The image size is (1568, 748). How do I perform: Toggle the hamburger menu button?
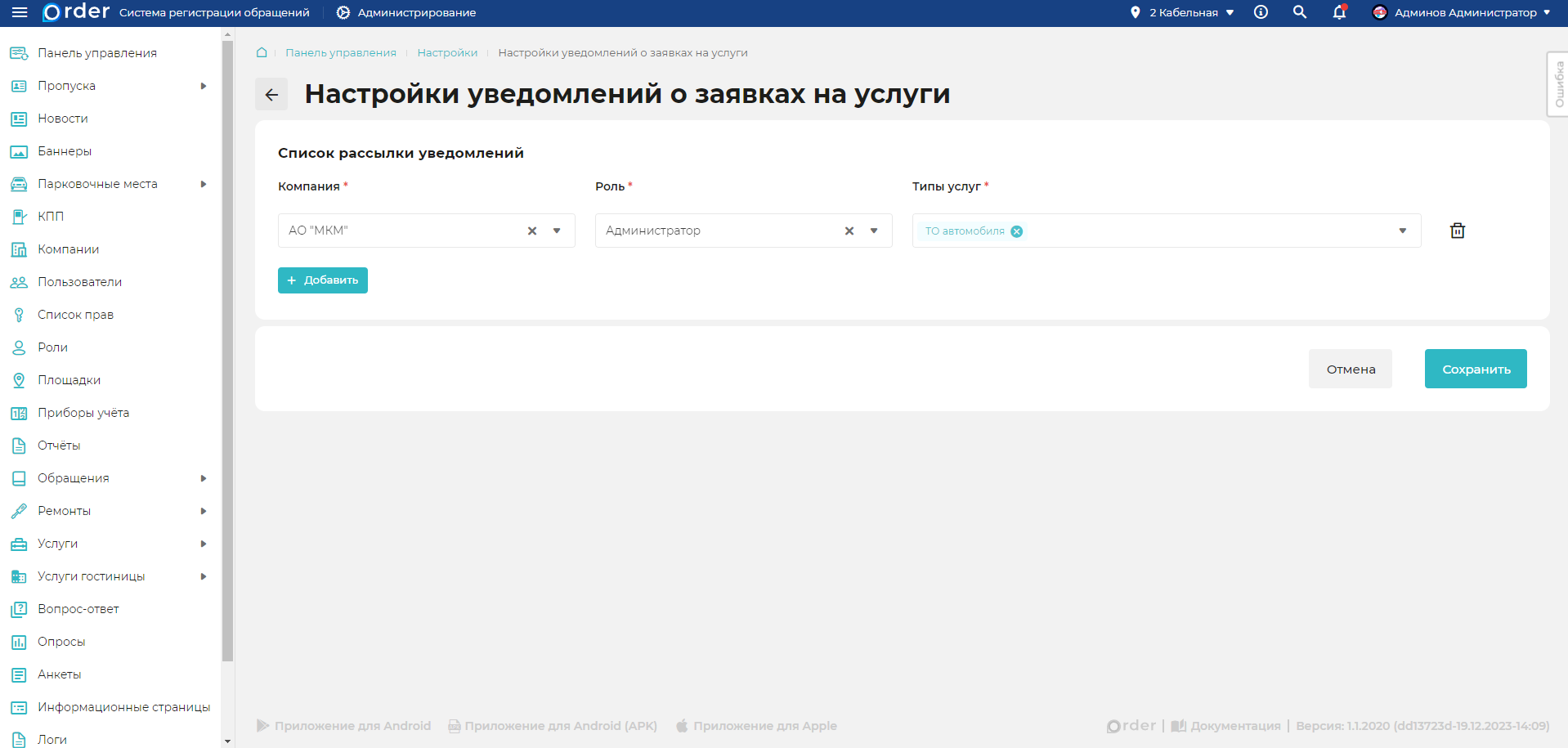[x=18, y=12]
